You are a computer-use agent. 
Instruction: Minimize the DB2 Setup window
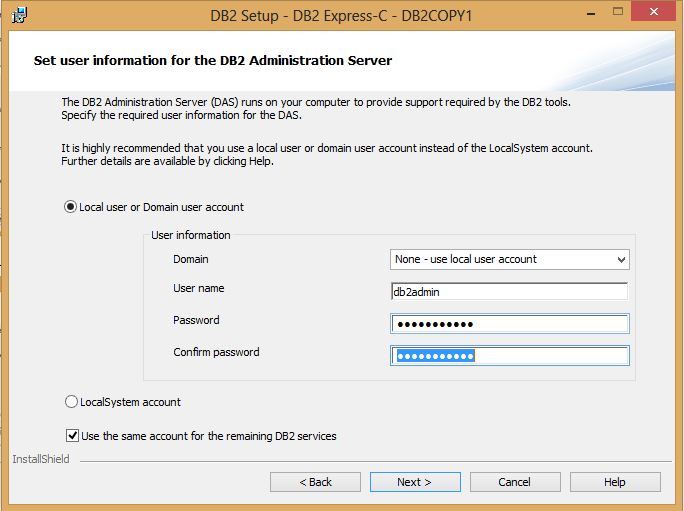click(591, 13)
